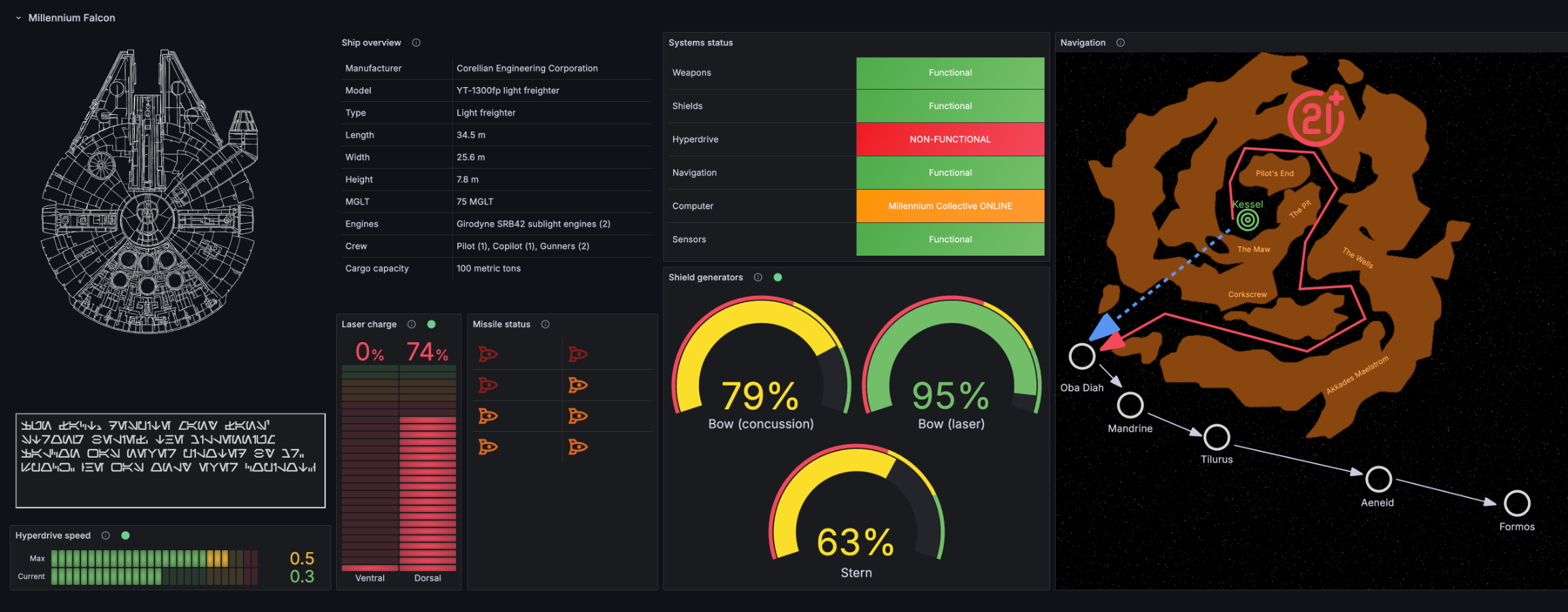The image size is (1568, 612).
Task: Click the NON-FUNCTIONAL Hyperdrive status cell
Action: tap(950, 139)
